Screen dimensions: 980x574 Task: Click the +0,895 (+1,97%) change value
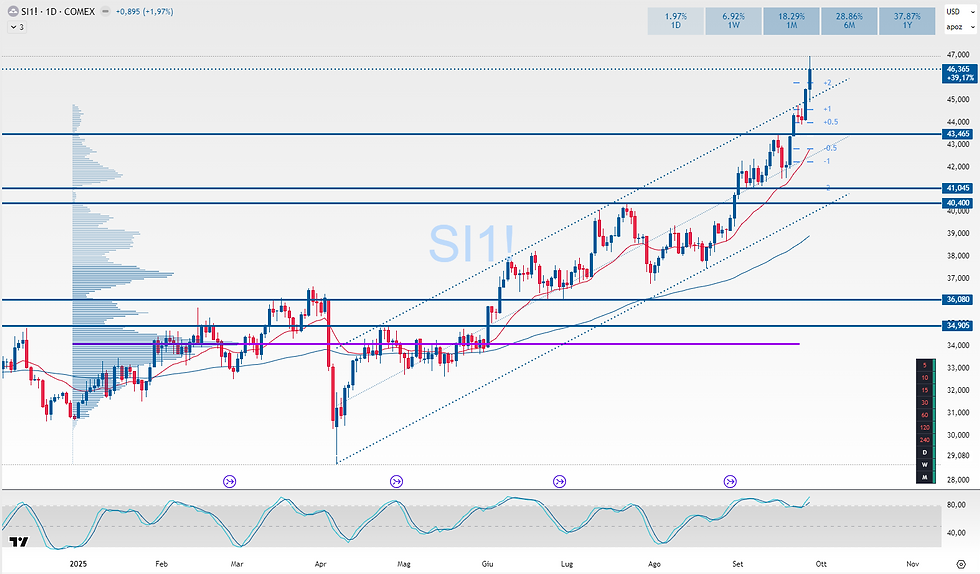[x=144, y=11]
